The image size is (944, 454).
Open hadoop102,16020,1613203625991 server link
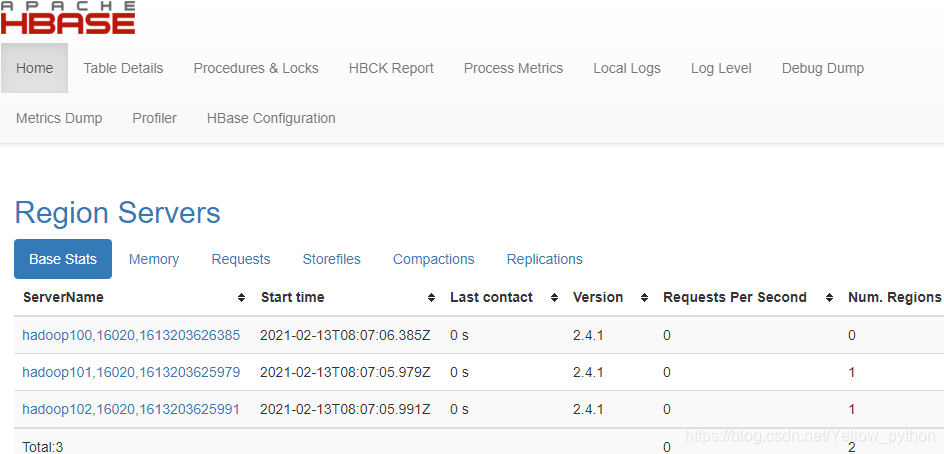pos(131,409)
